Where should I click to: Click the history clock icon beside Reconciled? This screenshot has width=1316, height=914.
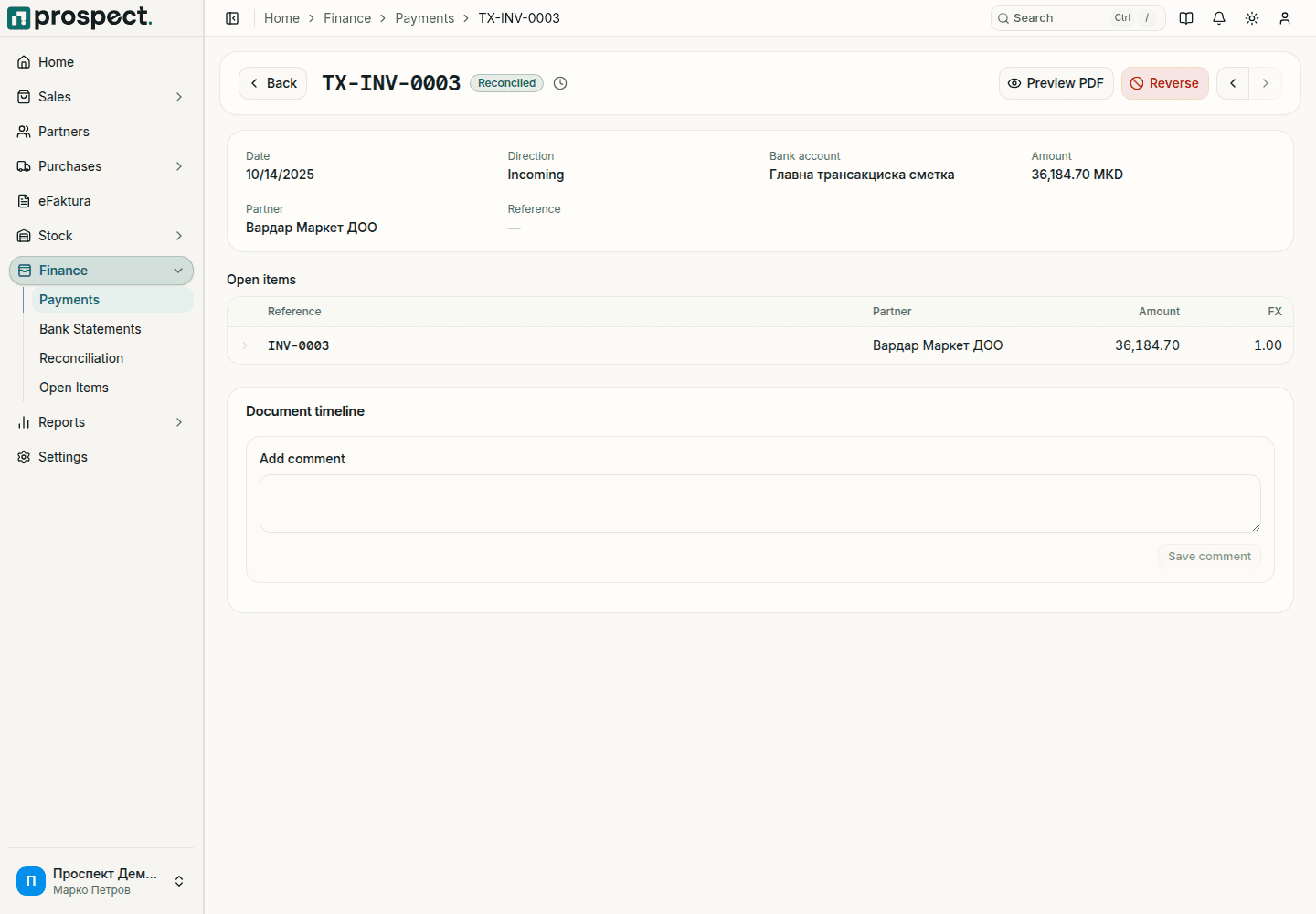(x=560, y=83)
